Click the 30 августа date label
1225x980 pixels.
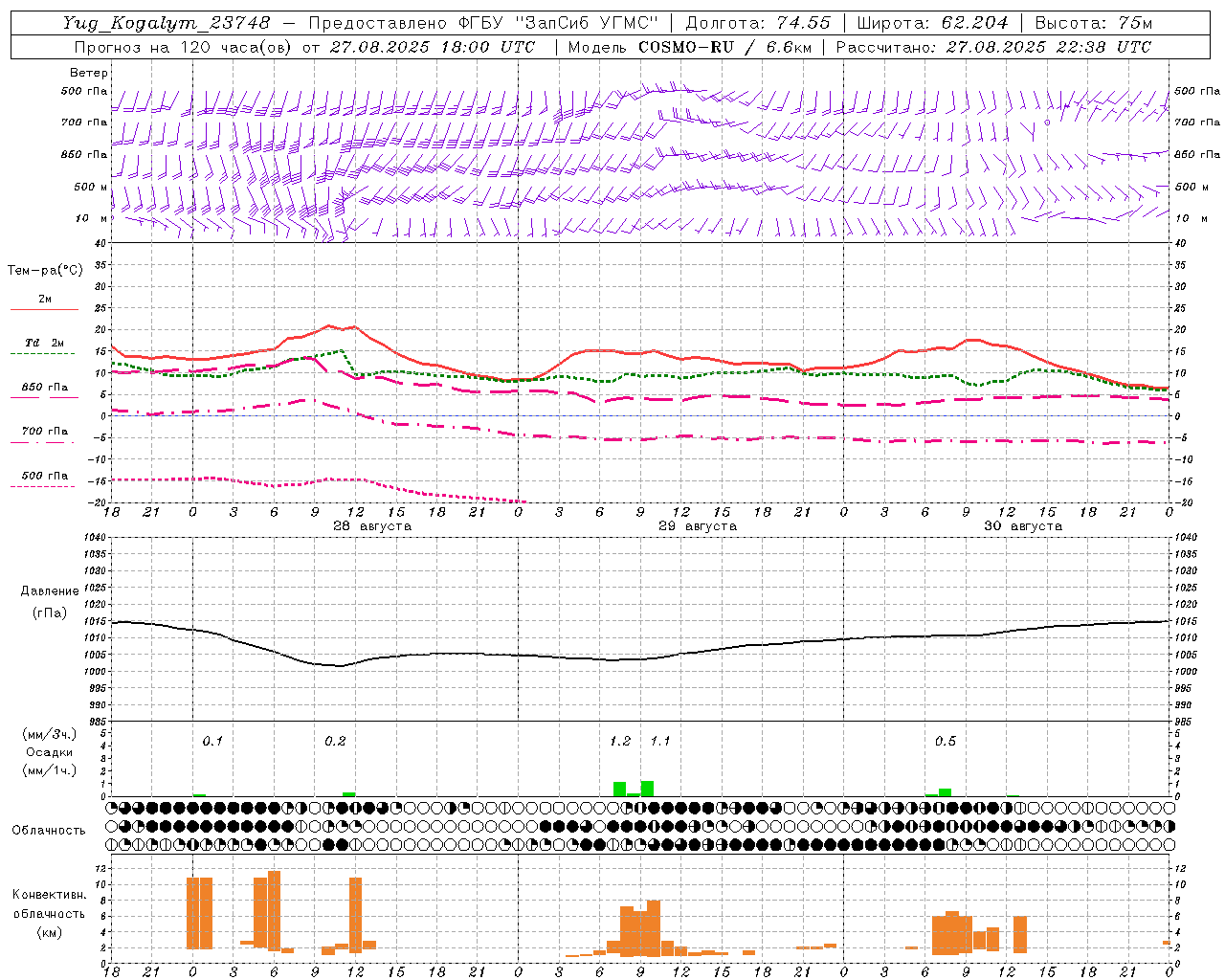[x=1023, y=526]
